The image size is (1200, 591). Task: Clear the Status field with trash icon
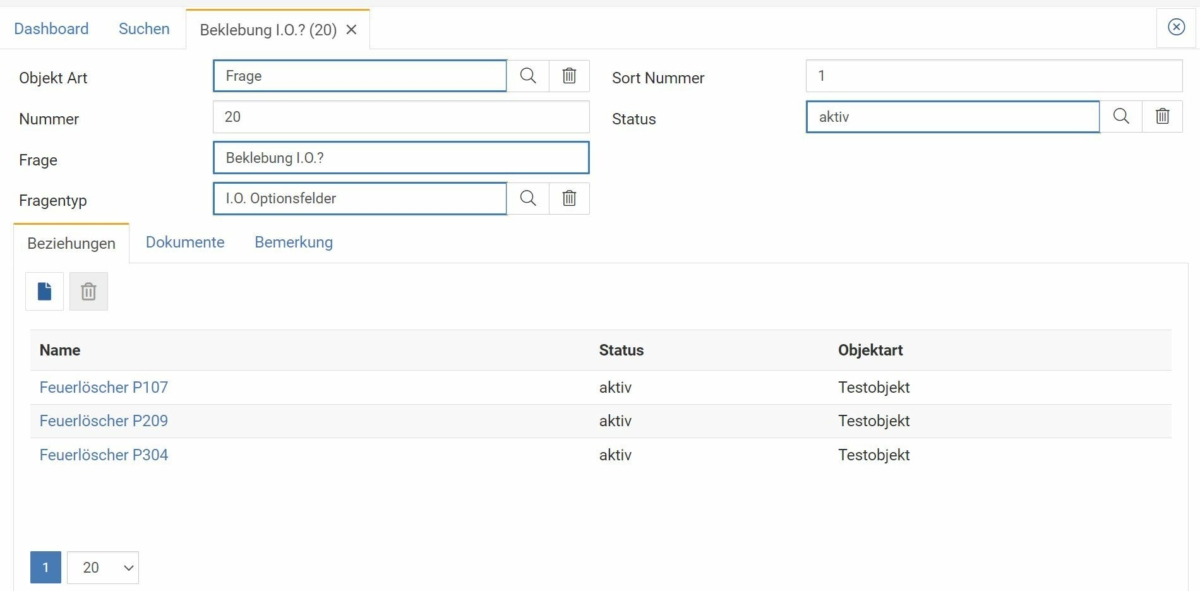[1161, 116]
